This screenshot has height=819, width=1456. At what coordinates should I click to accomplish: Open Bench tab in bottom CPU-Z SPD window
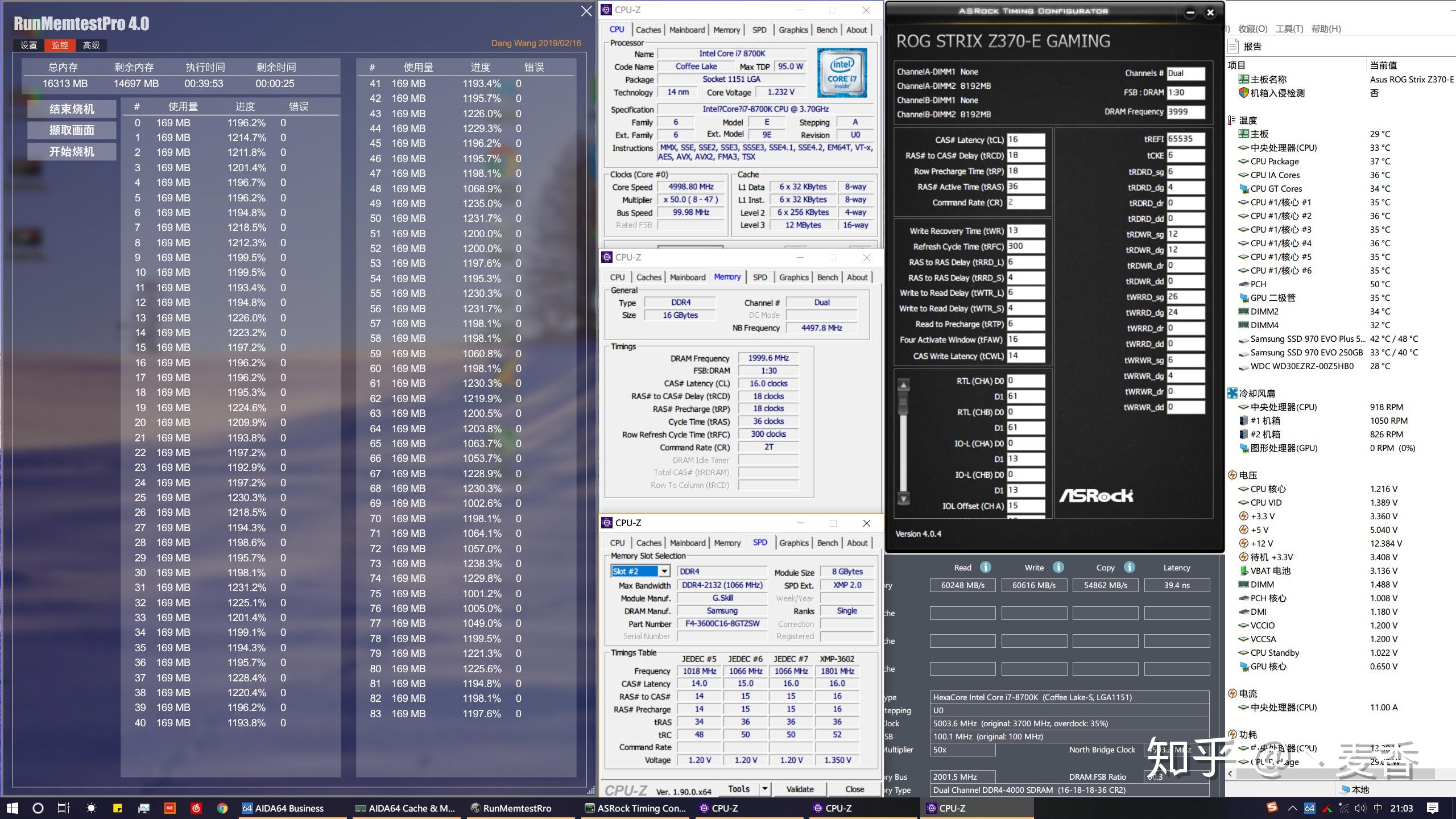(x=828, y=543)
